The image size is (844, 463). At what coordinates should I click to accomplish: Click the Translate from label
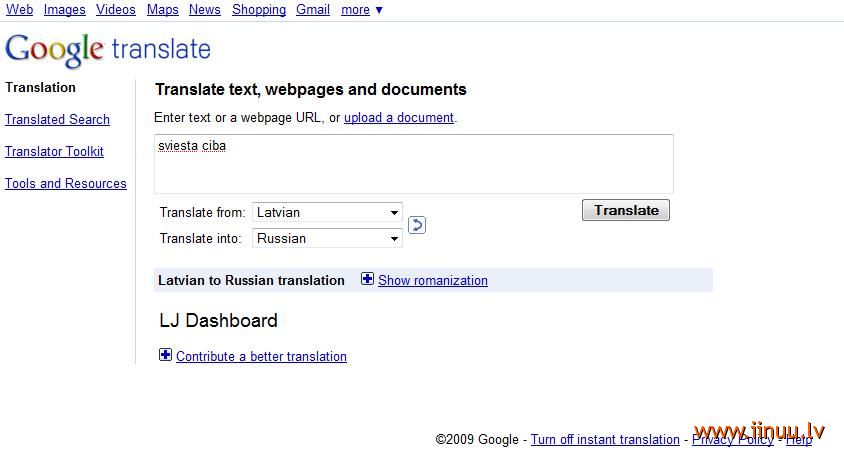click(202, 212)
